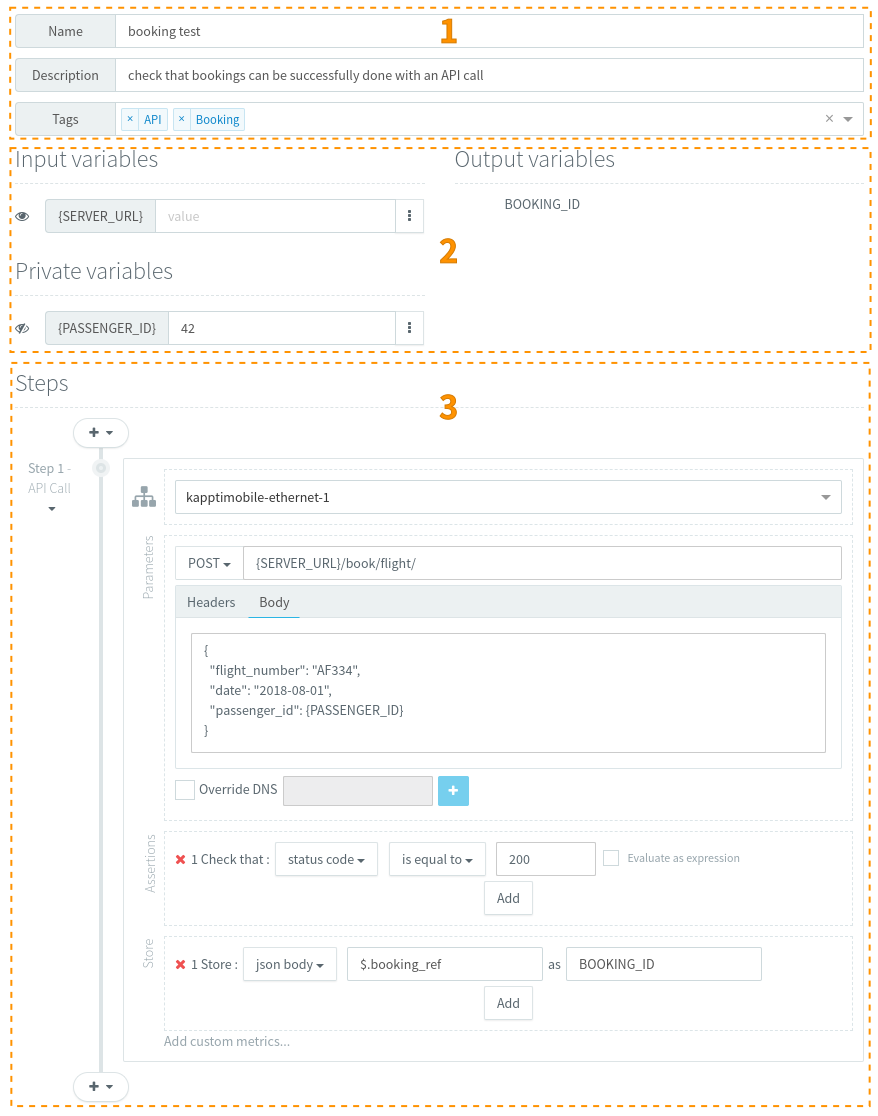Toggle visibility of the PASSENGER_ID variable
878x1116 pixels.
pyautogui.click(x=23, y=328)
